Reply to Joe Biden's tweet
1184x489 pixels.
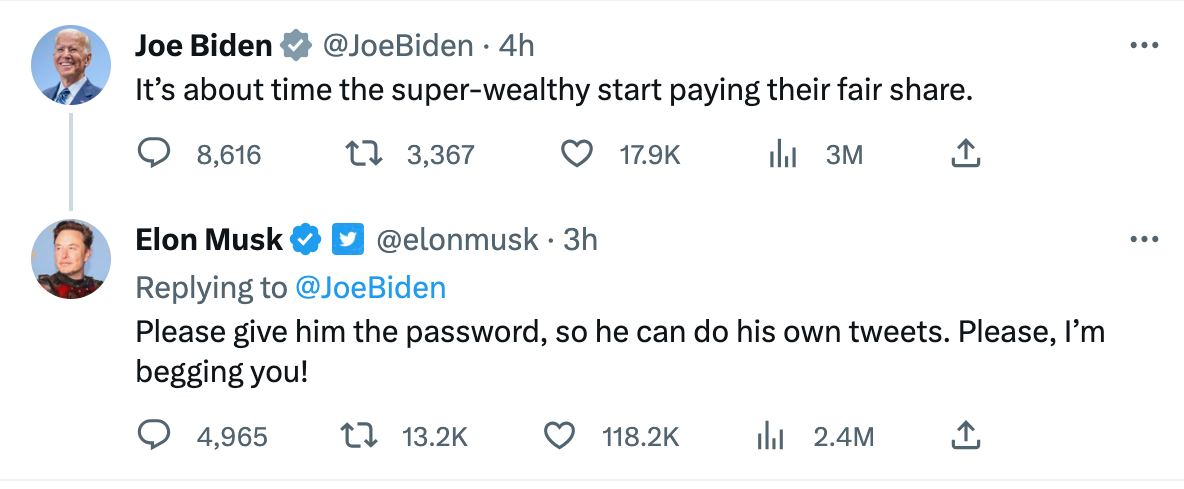tap(153, 154)
